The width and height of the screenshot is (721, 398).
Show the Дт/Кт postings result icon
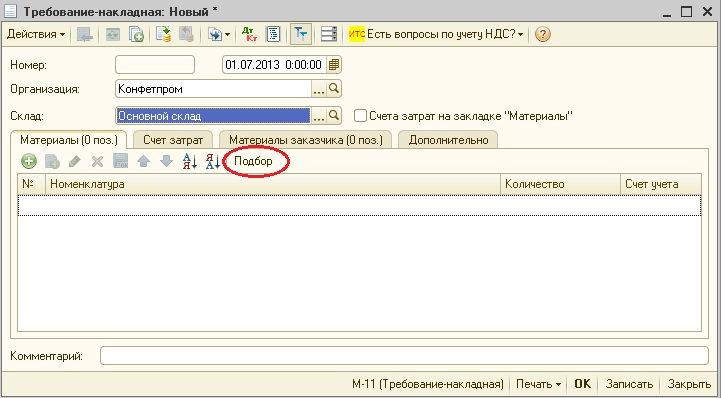(250, 34)
